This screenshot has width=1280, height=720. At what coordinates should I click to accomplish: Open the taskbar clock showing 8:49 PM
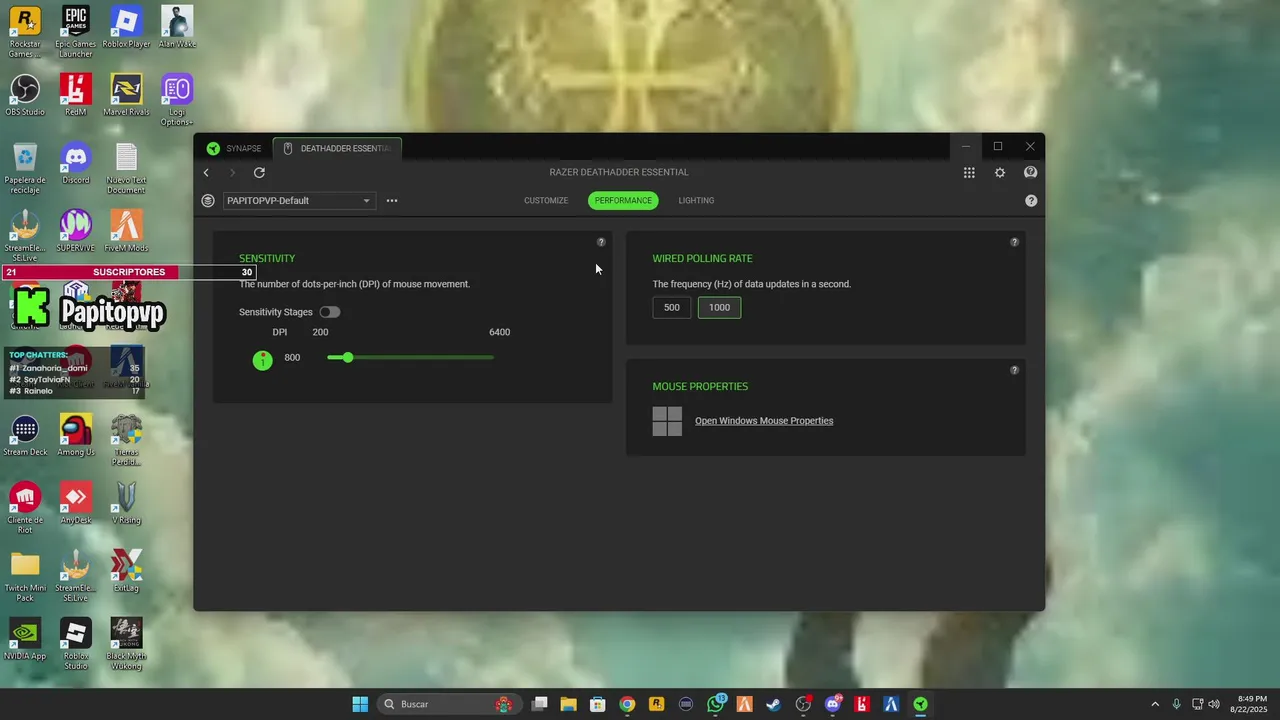pos(1251,704)
